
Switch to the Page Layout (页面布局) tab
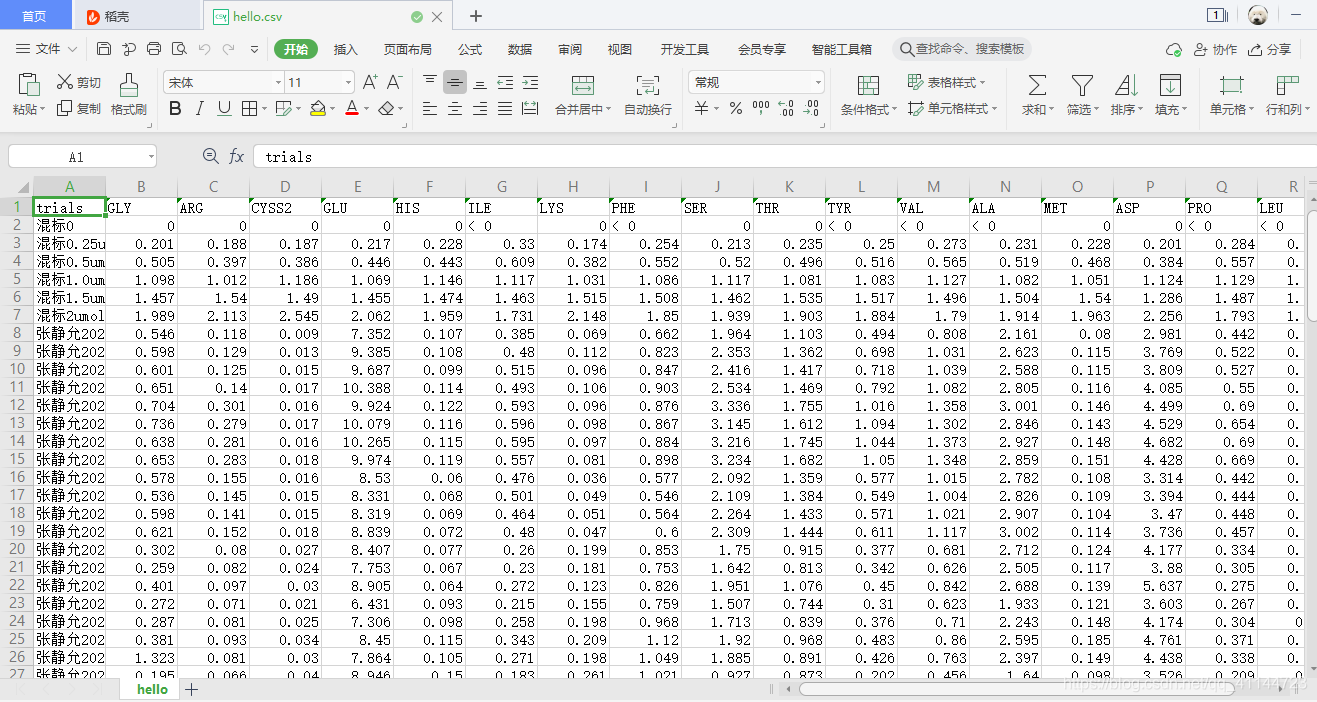click(x=408, y=49)
